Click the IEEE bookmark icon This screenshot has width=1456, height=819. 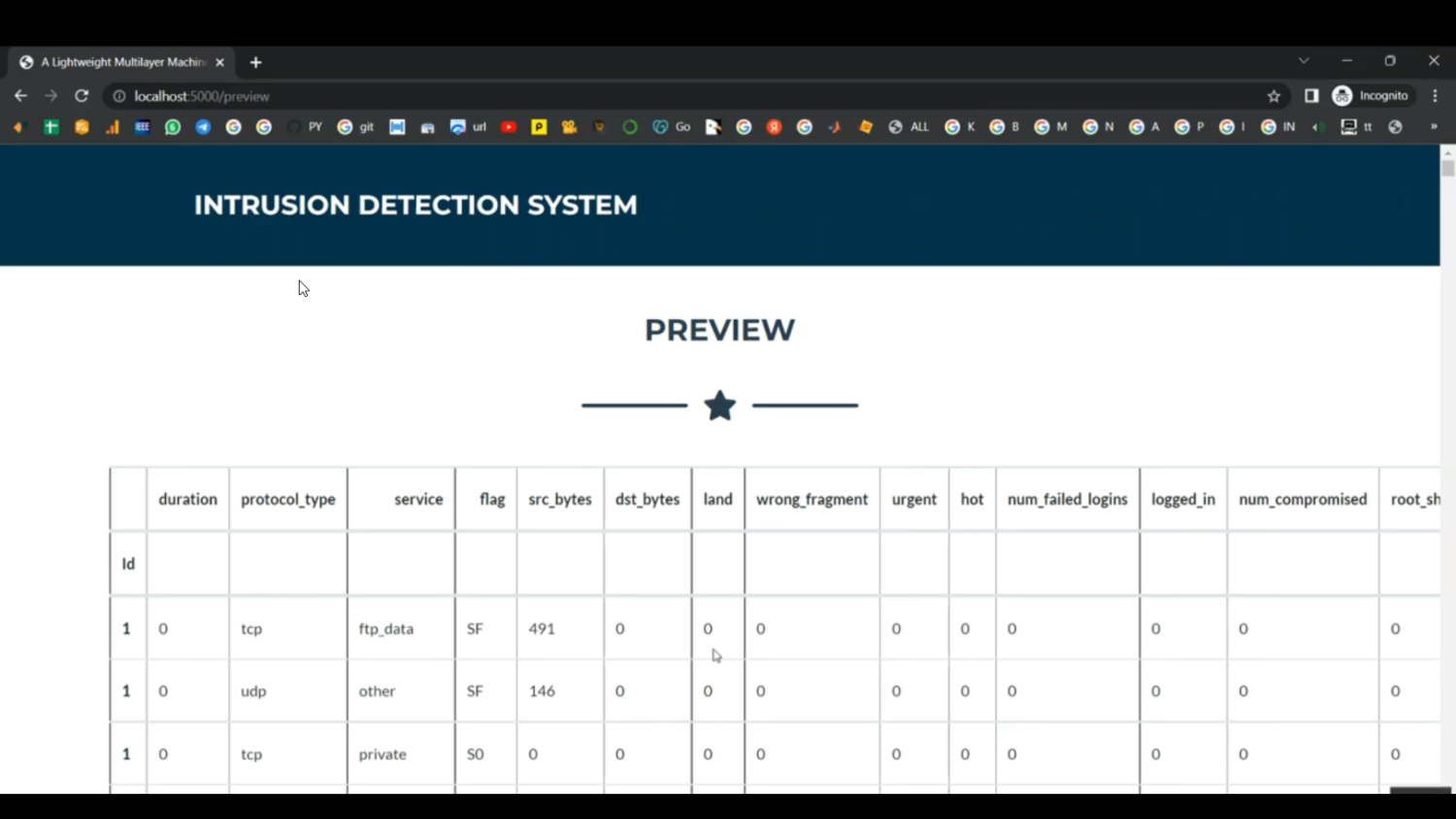(143, 127)
